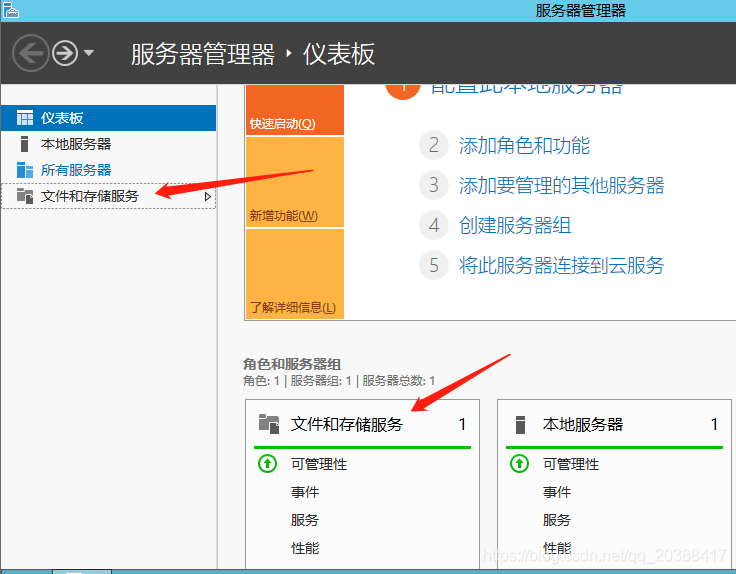Click green status icon in 文件和存储服务 tile
736x574 pixels.
point(267,464)
